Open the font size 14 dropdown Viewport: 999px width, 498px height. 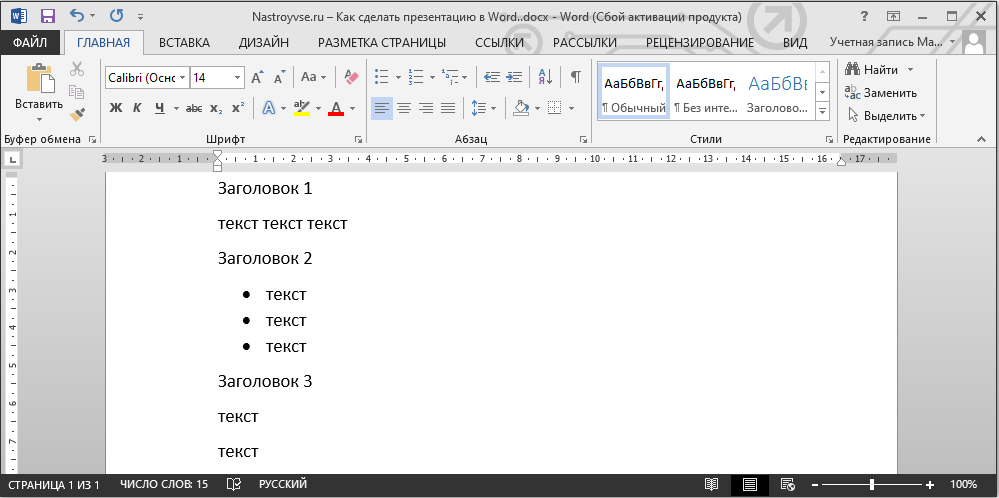238,78
